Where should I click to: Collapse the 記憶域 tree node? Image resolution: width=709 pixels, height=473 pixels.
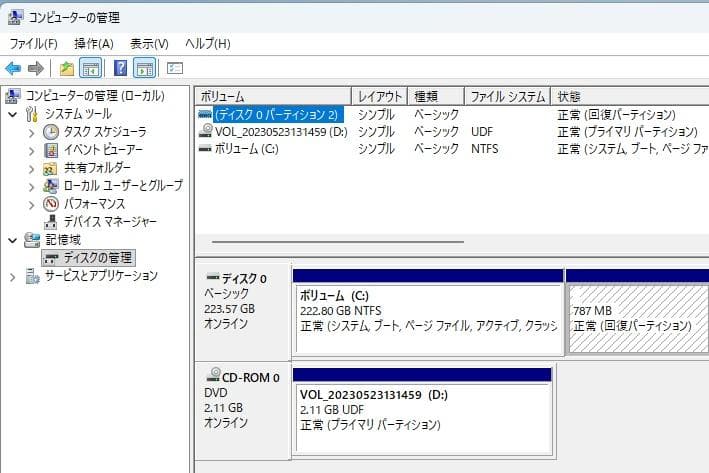(x=13, y=240)
